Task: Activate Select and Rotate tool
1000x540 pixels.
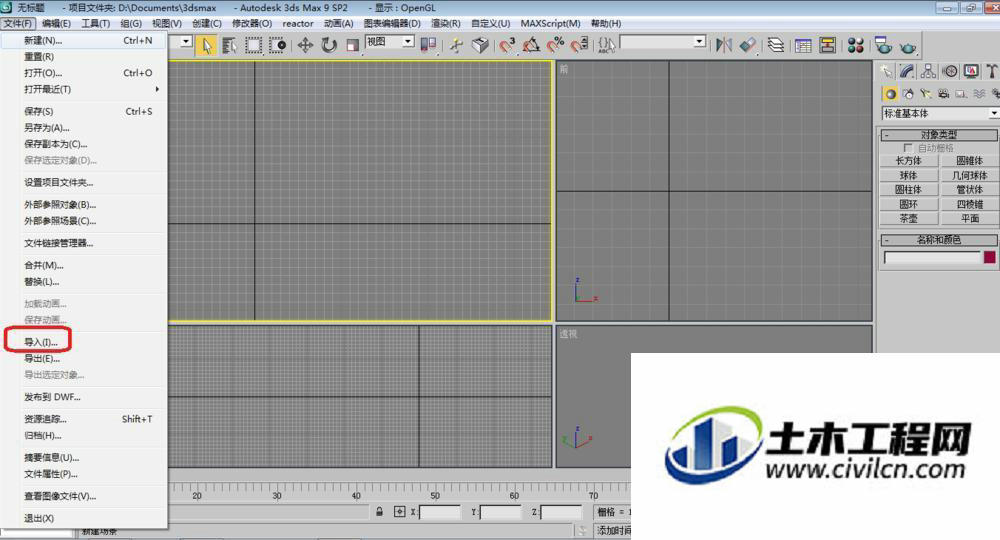Action: 328,46
